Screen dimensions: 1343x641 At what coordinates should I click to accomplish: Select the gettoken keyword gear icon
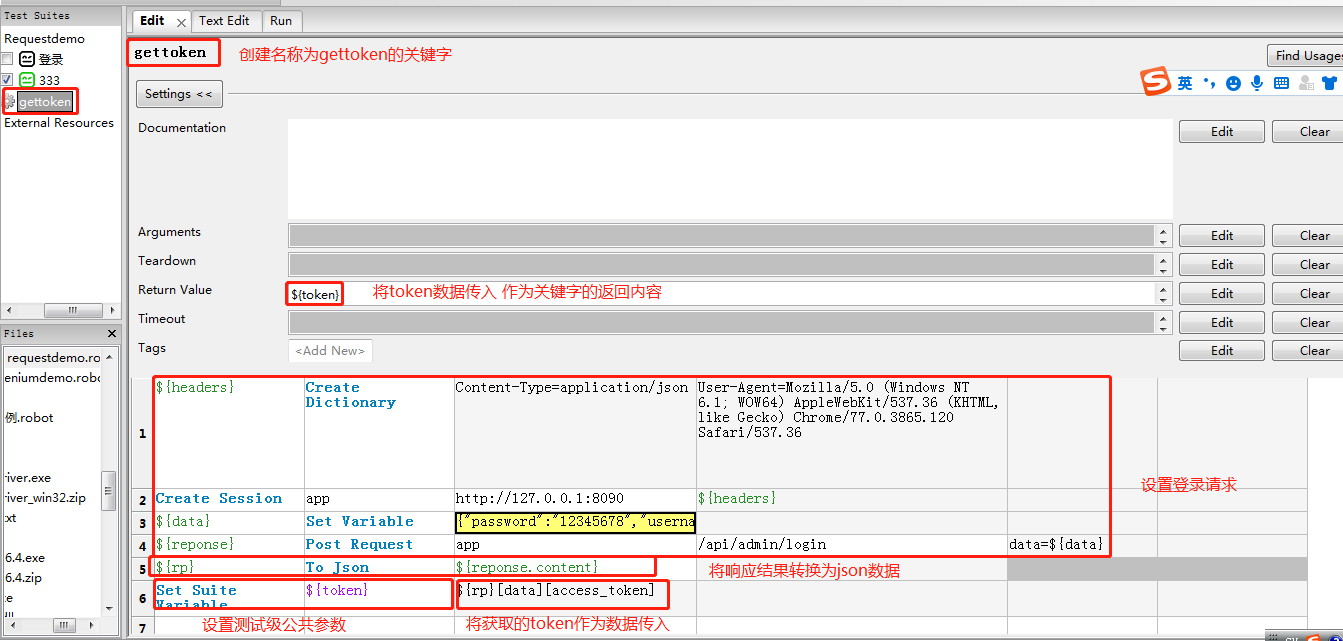click(9, 101)
